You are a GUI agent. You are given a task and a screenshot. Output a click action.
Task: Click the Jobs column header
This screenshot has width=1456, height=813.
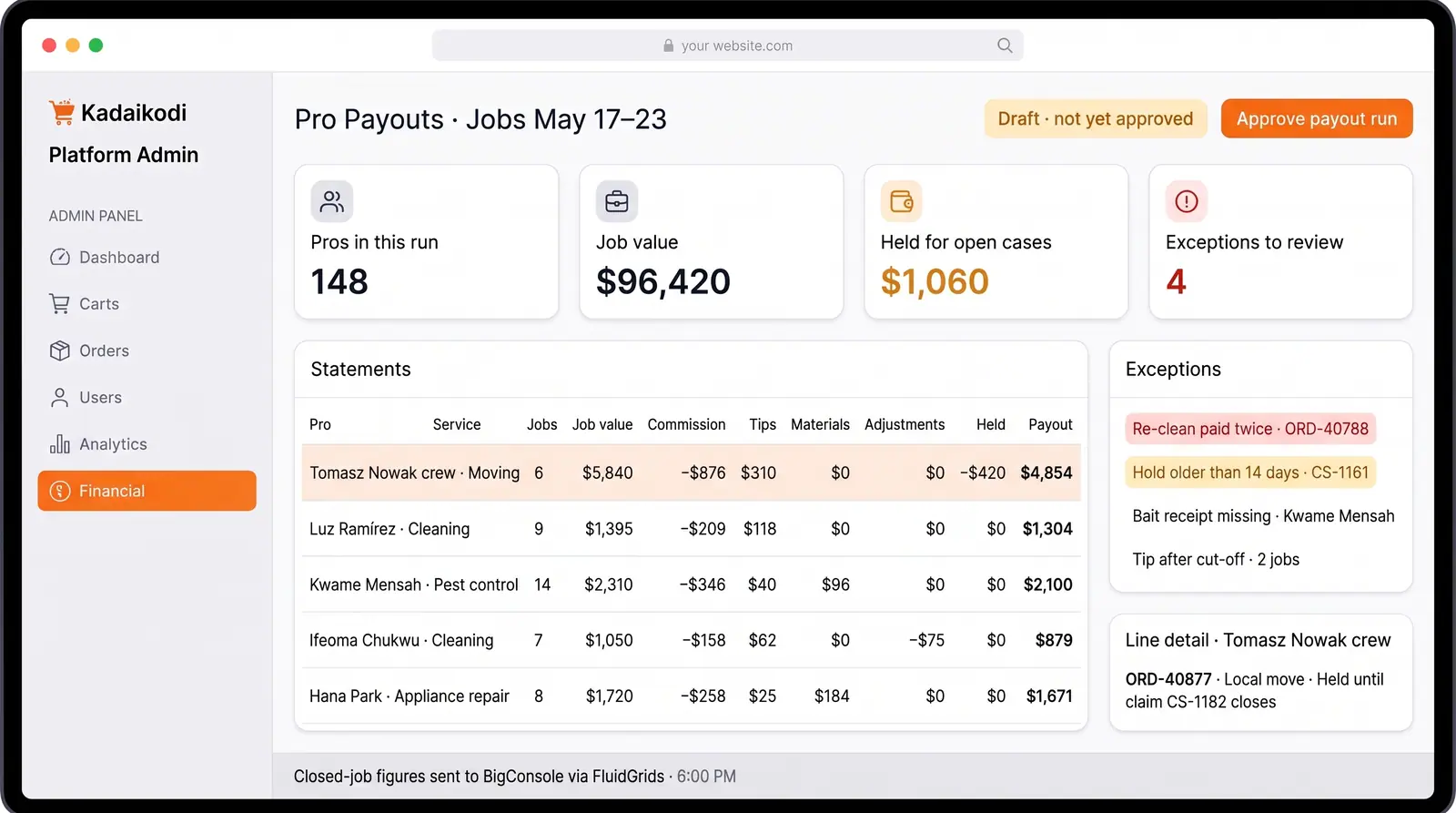coord(542,424)
